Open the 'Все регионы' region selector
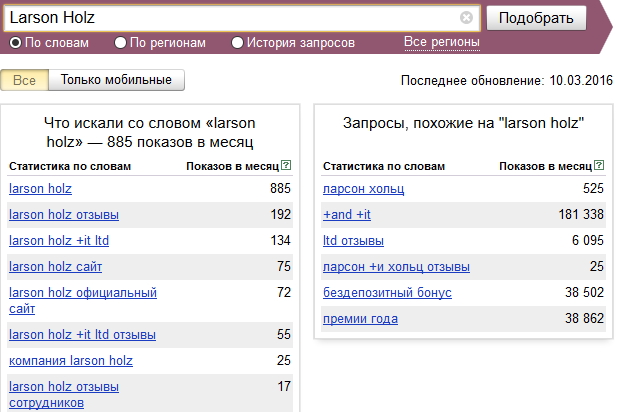Viewport: 618px width, 412px height. [x=442, y=42]
